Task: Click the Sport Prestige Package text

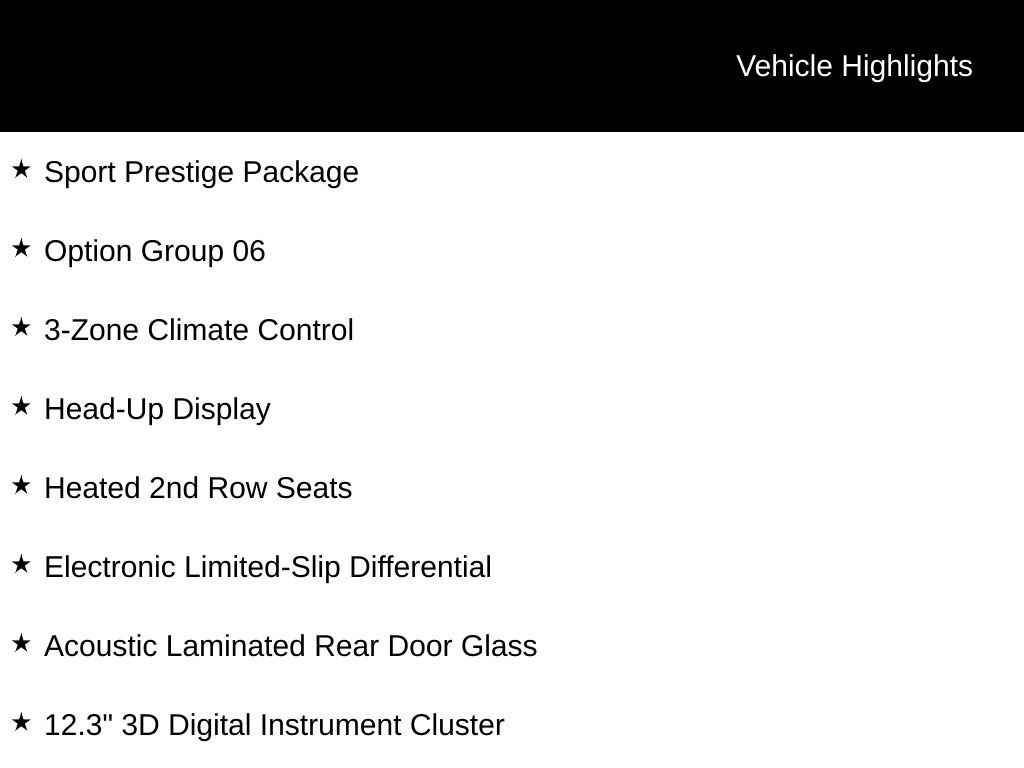Action: 201,172
